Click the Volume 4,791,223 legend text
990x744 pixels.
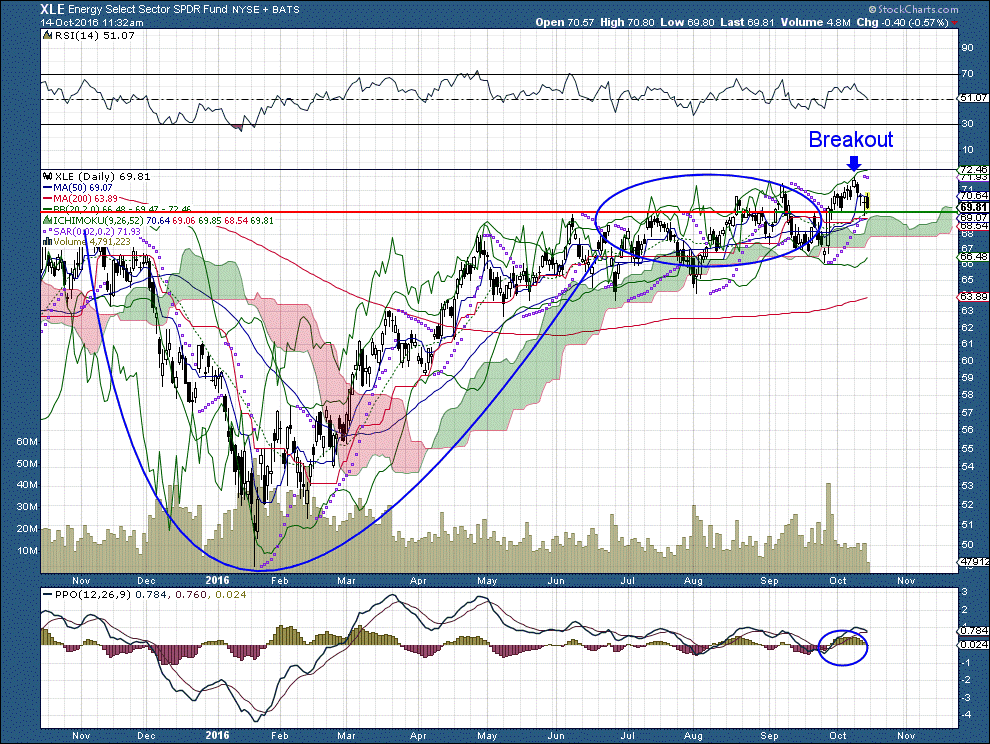pos(92,242)
